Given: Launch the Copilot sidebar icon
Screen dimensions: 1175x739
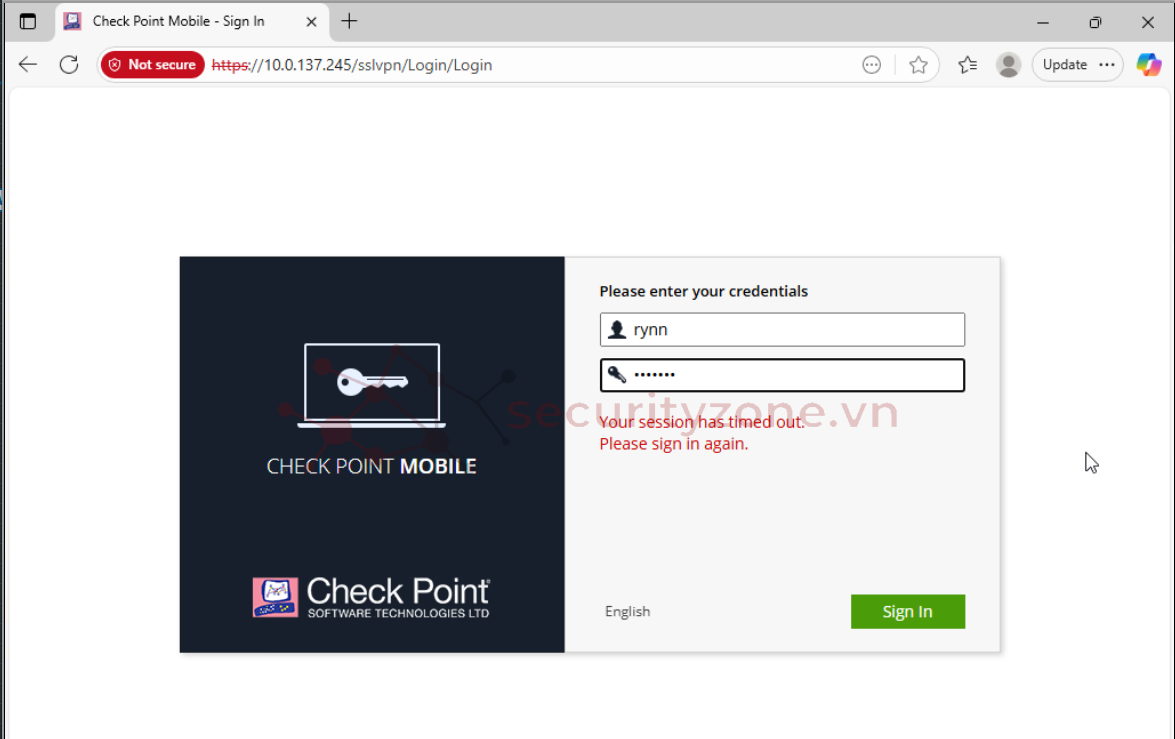Looking at the screenshot, I should pyautogui.click(x=1149, y=65).
